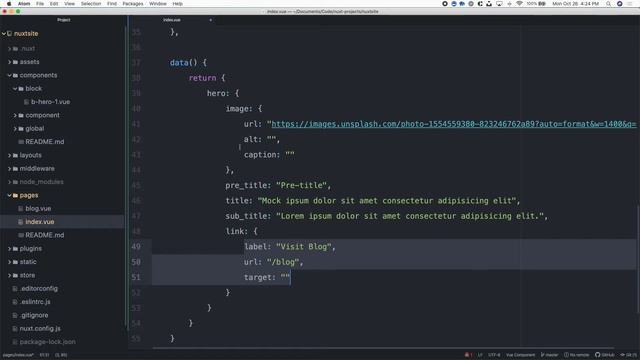The height and width of the screenshot is (360, 640).
Task: Open Notification Center icon
Action: 630,4
